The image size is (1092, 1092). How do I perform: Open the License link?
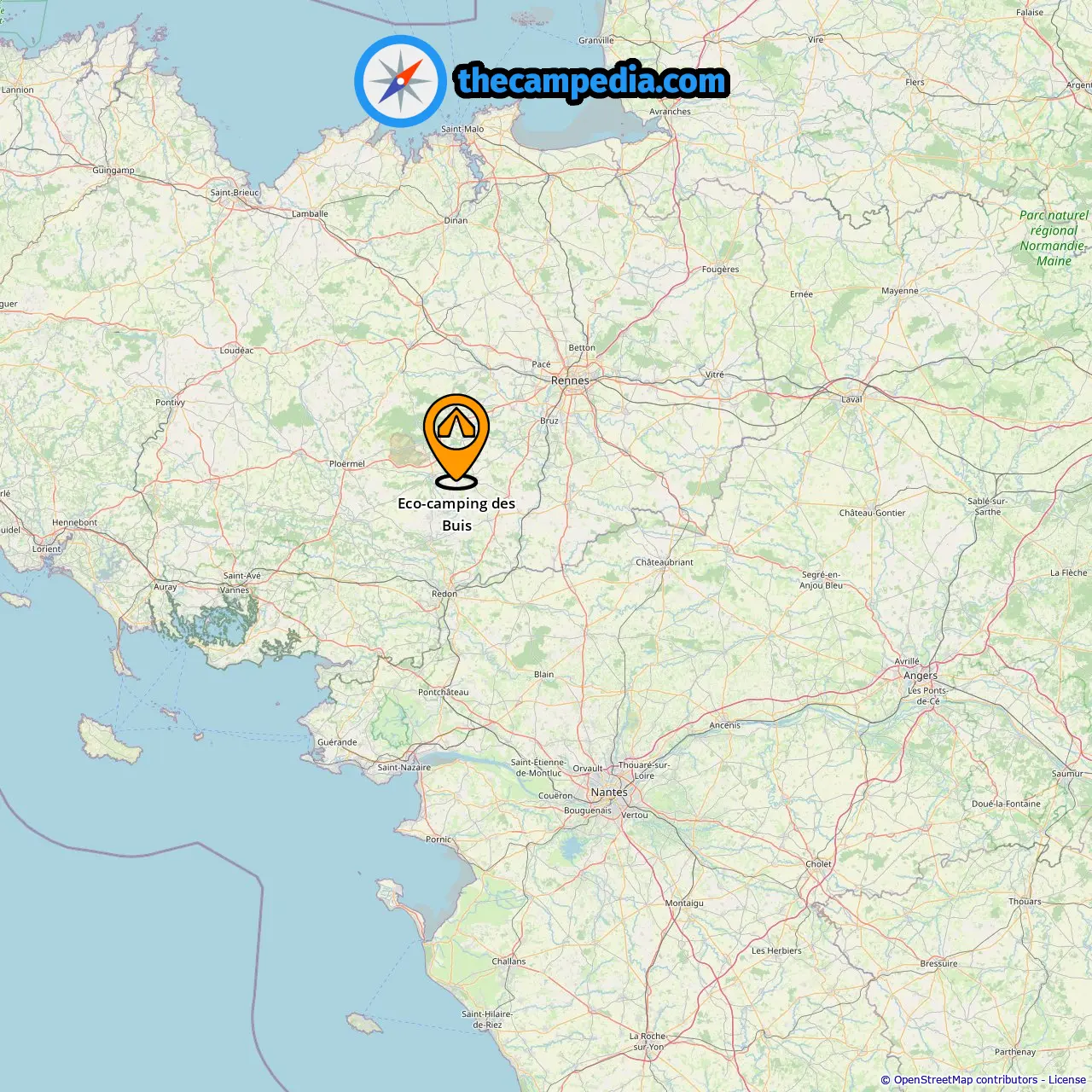[1067, 1080]
